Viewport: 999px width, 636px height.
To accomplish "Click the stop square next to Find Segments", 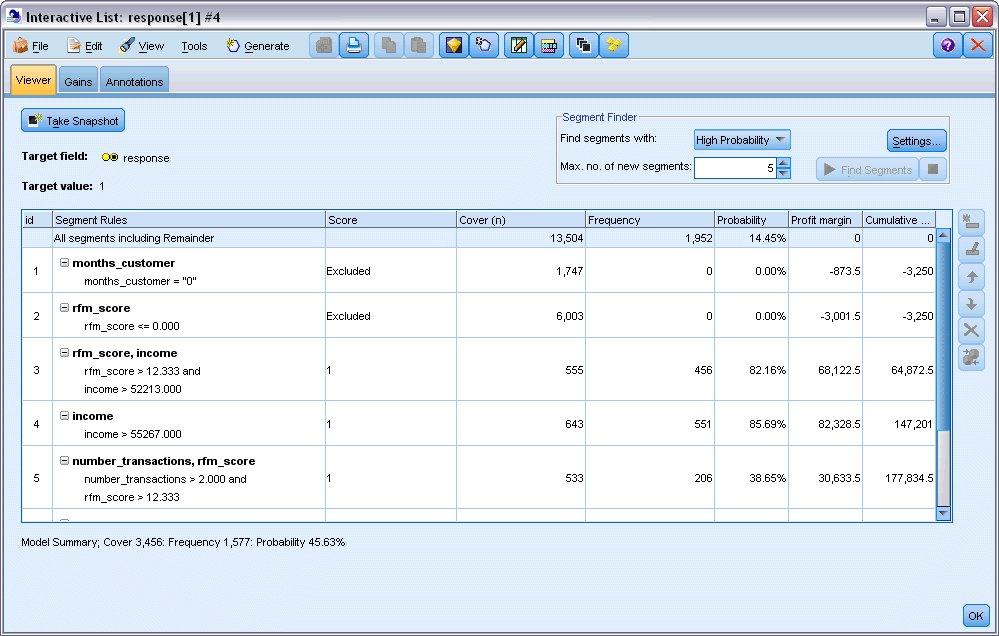I will tap(933, 170).
